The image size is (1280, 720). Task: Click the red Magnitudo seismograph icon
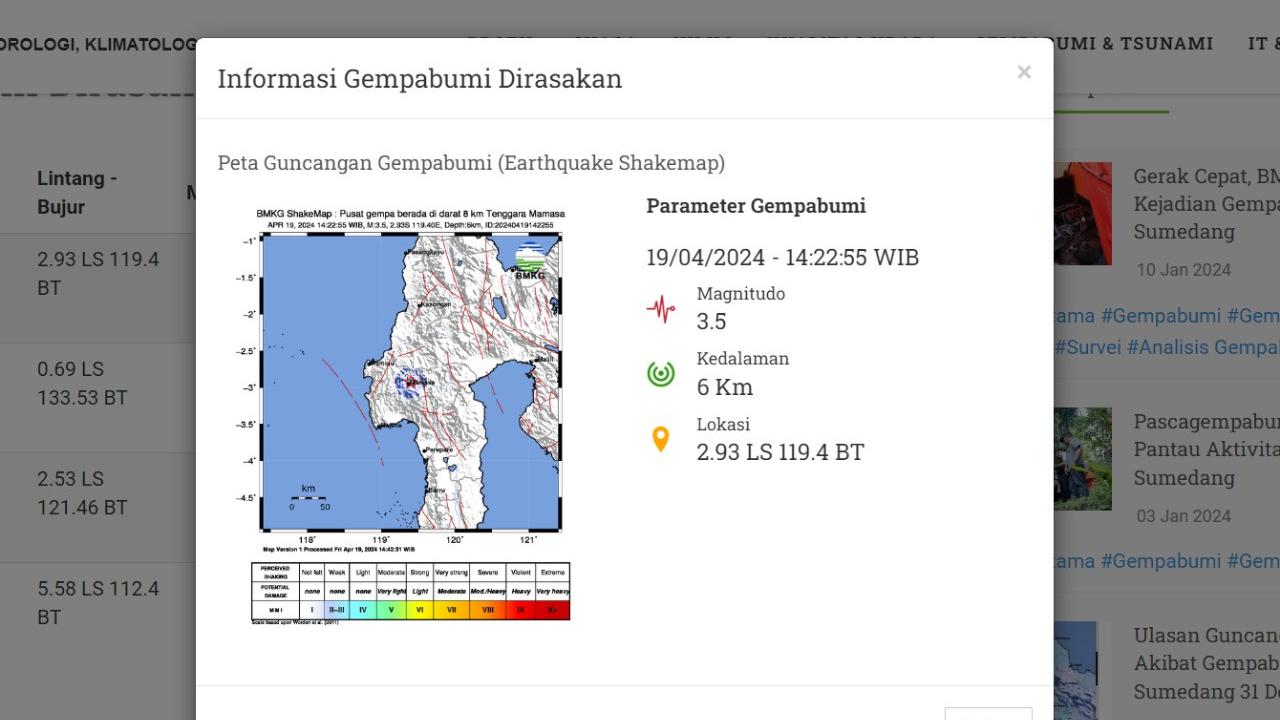[661, 309]
